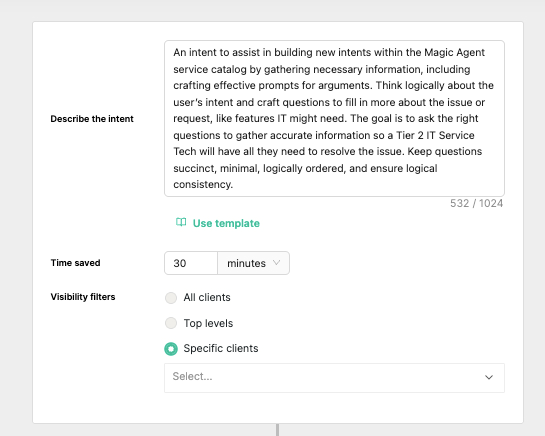Click the Describe the intent label
The image size is (545, 436).
click(92, 119)
